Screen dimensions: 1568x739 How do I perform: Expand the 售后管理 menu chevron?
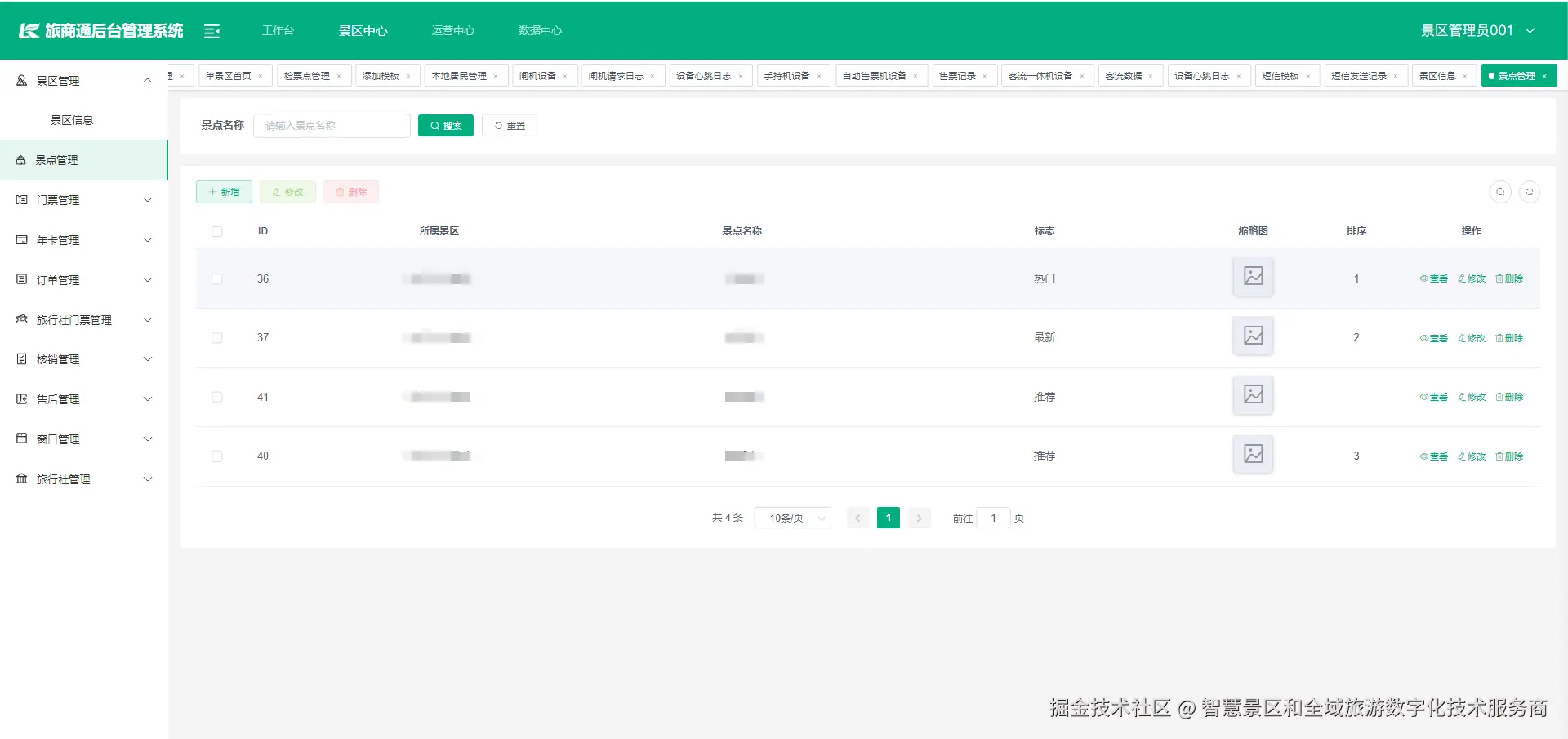[148, 399]
